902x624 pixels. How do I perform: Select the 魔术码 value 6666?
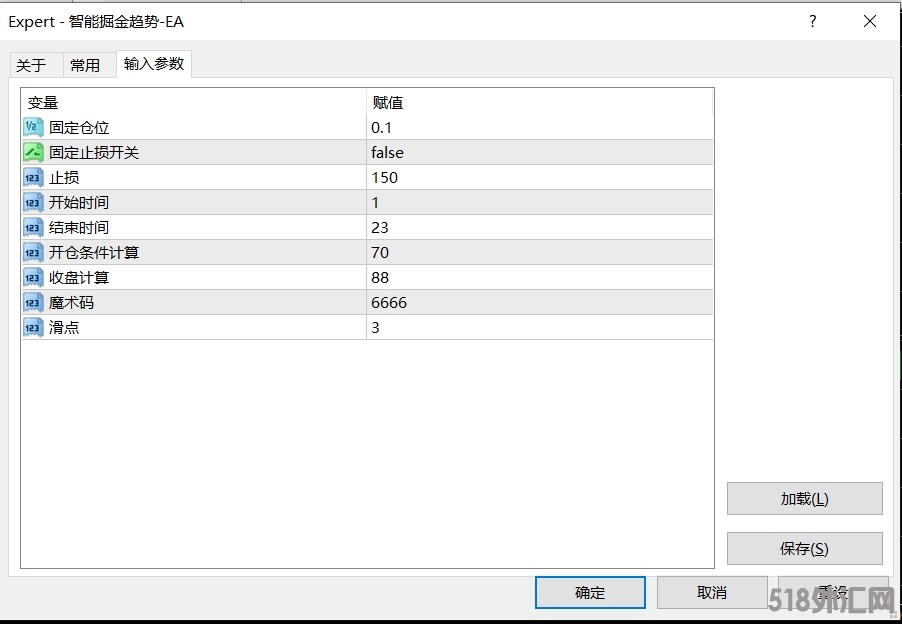tap(389, 302)
